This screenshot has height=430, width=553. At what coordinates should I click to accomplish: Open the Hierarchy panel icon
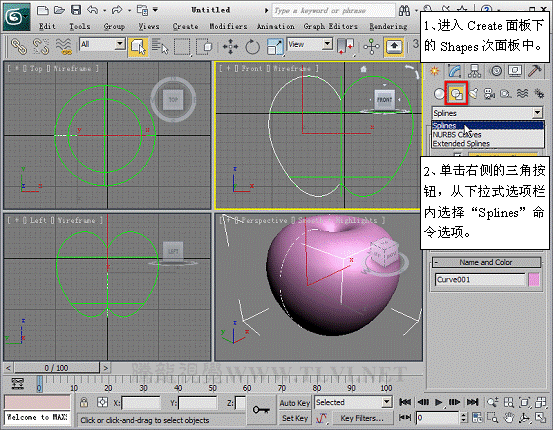[474, 71]
